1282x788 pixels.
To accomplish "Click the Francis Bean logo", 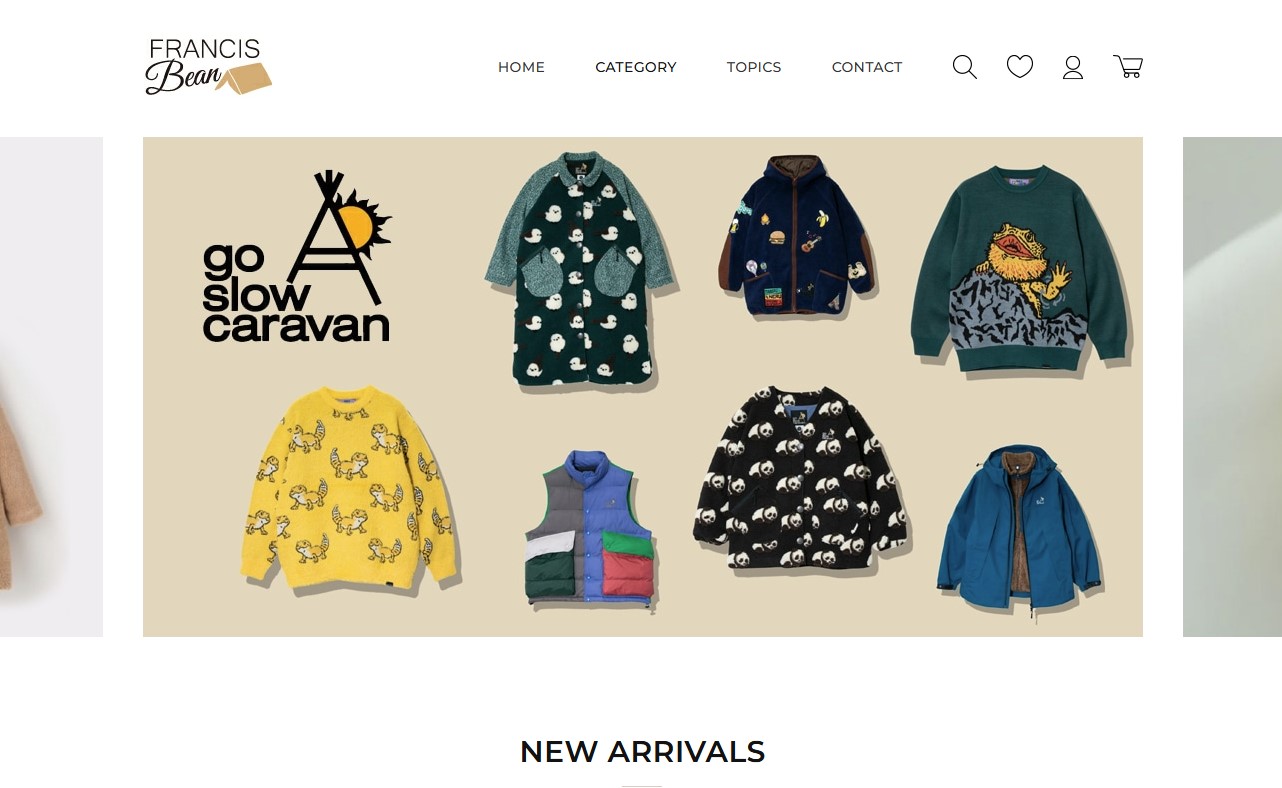I will coord(208,67).
